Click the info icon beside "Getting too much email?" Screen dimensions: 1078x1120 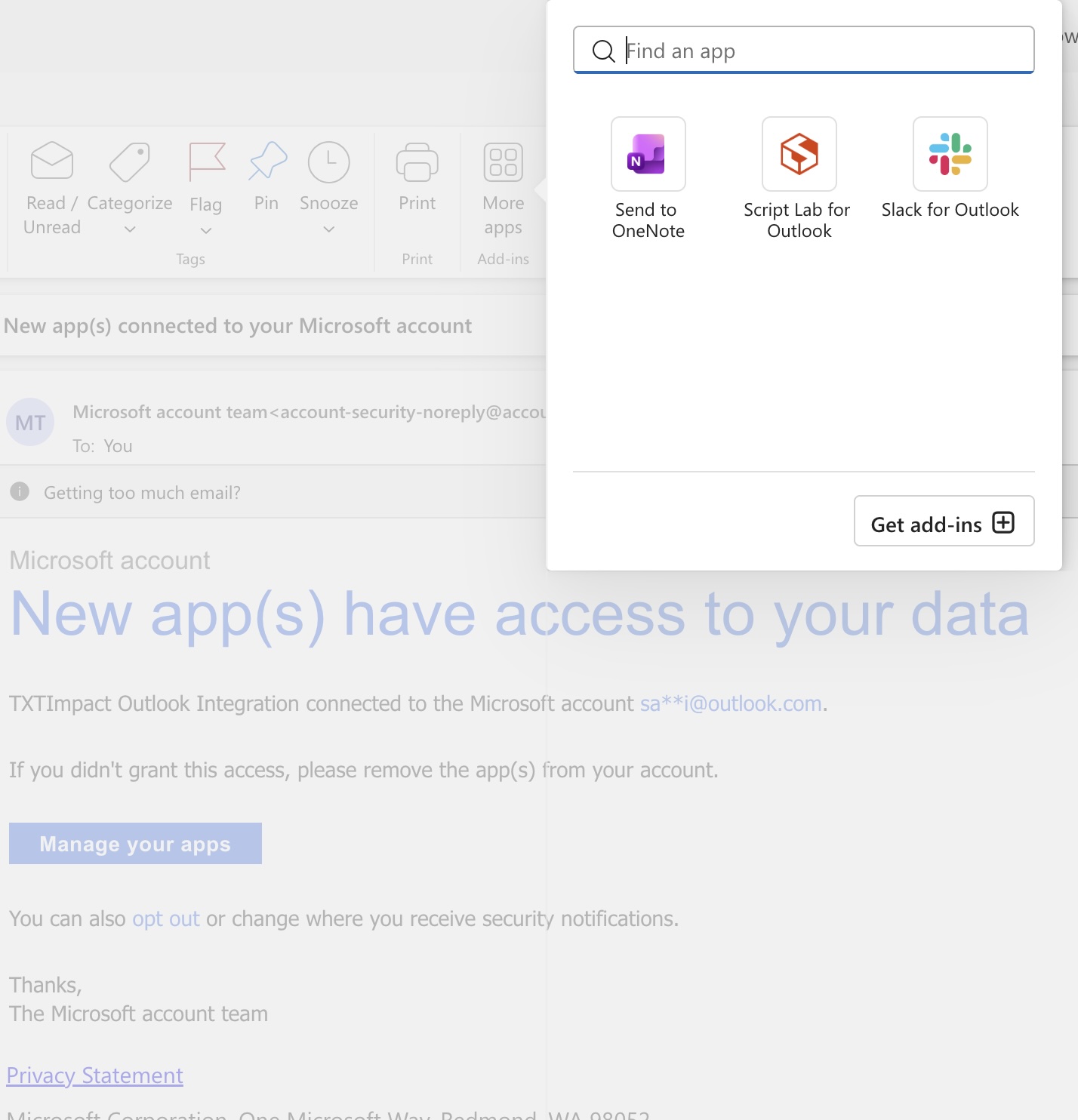pos(19,491)
